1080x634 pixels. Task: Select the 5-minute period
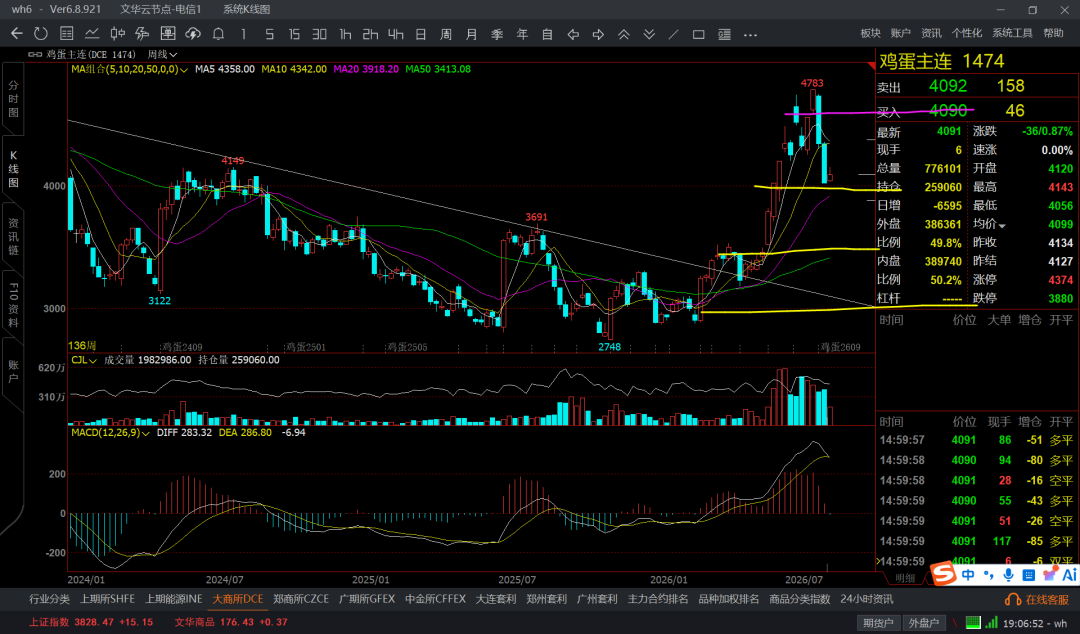269,34
